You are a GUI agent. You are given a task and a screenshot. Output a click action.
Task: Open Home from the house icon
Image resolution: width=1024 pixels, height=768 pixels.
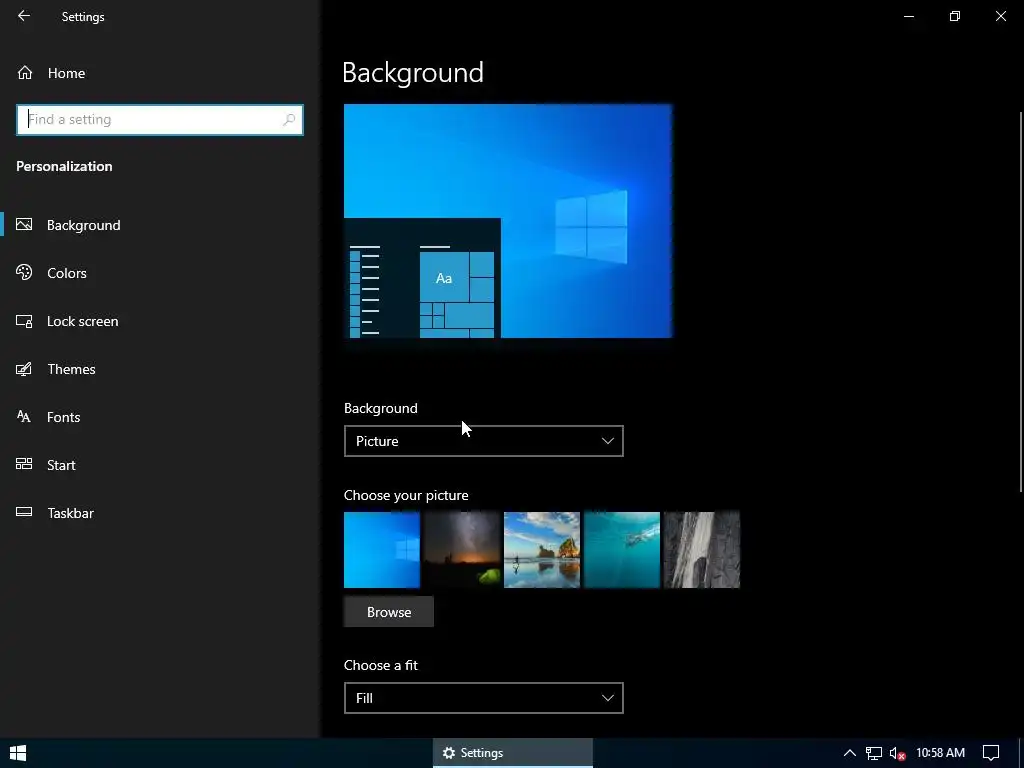(x=25, y=73)
